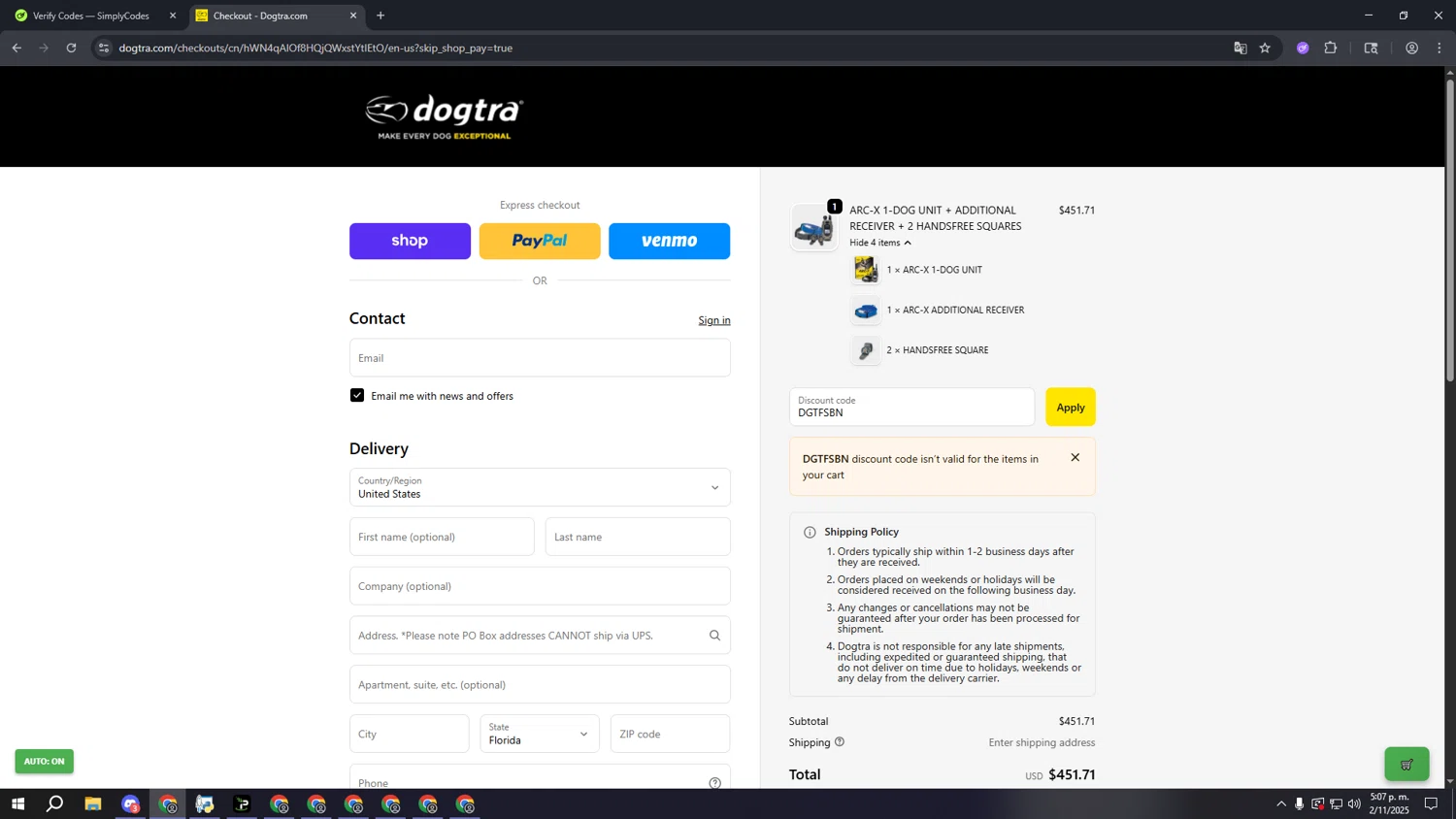Click the ARC-X bundle product thumbnail
This screenshot has height=819, width=1456.
814,227
